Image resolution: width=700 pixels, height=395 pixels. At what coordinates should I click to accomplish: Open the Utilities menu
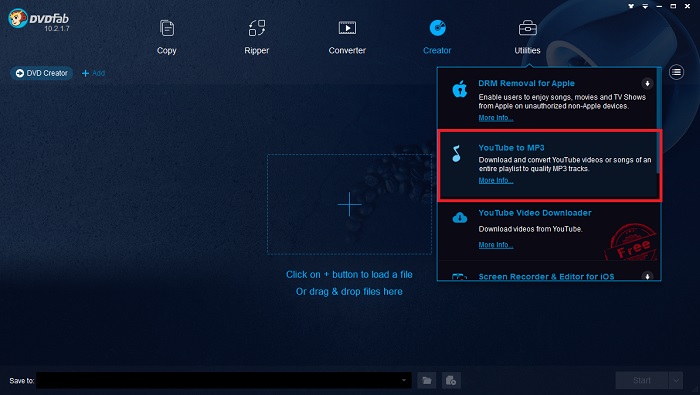[527, 37]
